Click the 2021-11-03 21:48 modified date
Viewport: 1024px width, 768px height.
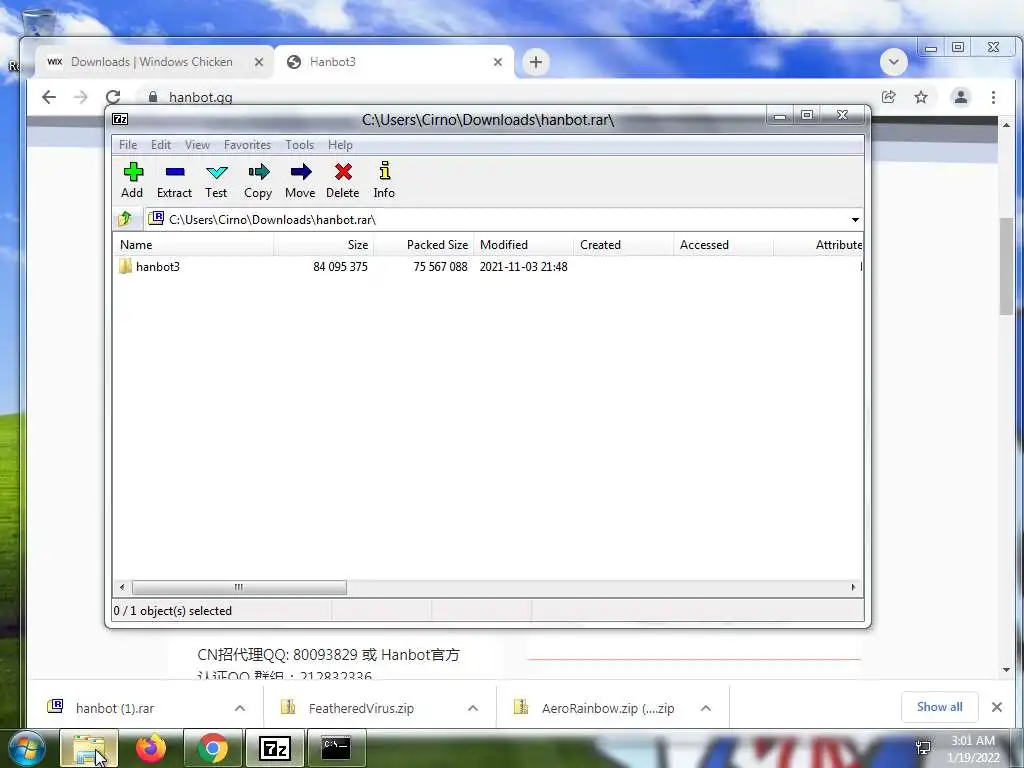click(x=523, y=266)
